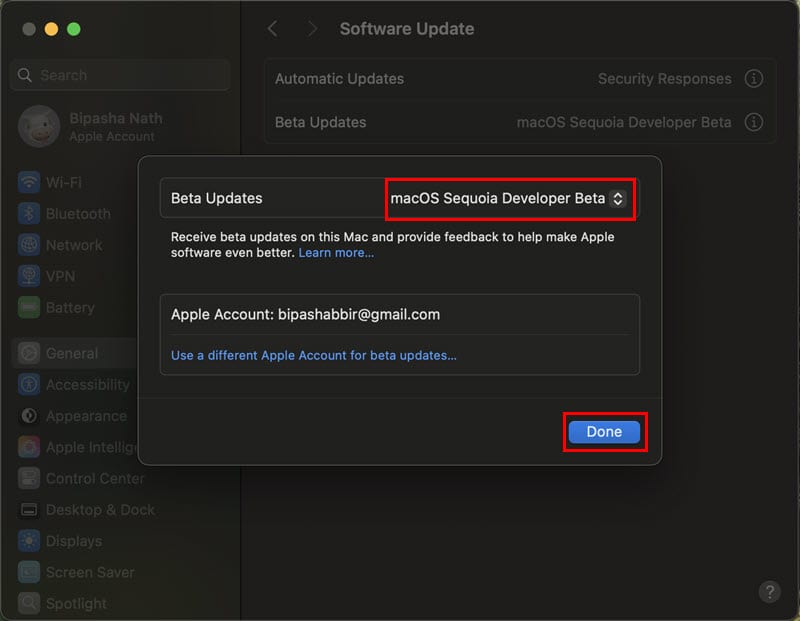The image size is (800, 621).
Task: Click the Wi-Fi icon in sidebar
Action: click(x=29, y=183)
